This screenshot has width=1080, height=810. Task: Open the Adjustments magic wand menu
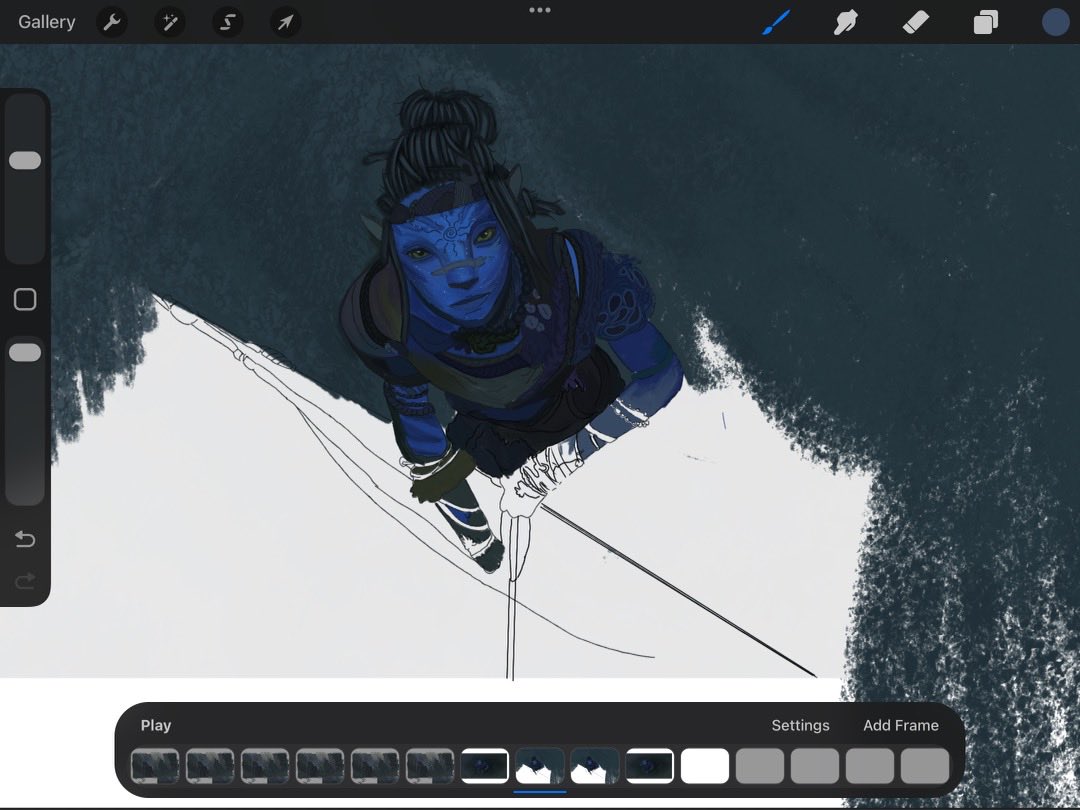(x=169, y=22)
